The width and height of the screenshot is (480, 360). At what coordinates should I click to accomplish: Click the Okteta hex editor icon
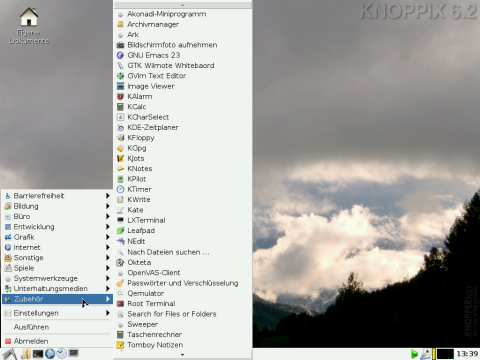point(120,263)
